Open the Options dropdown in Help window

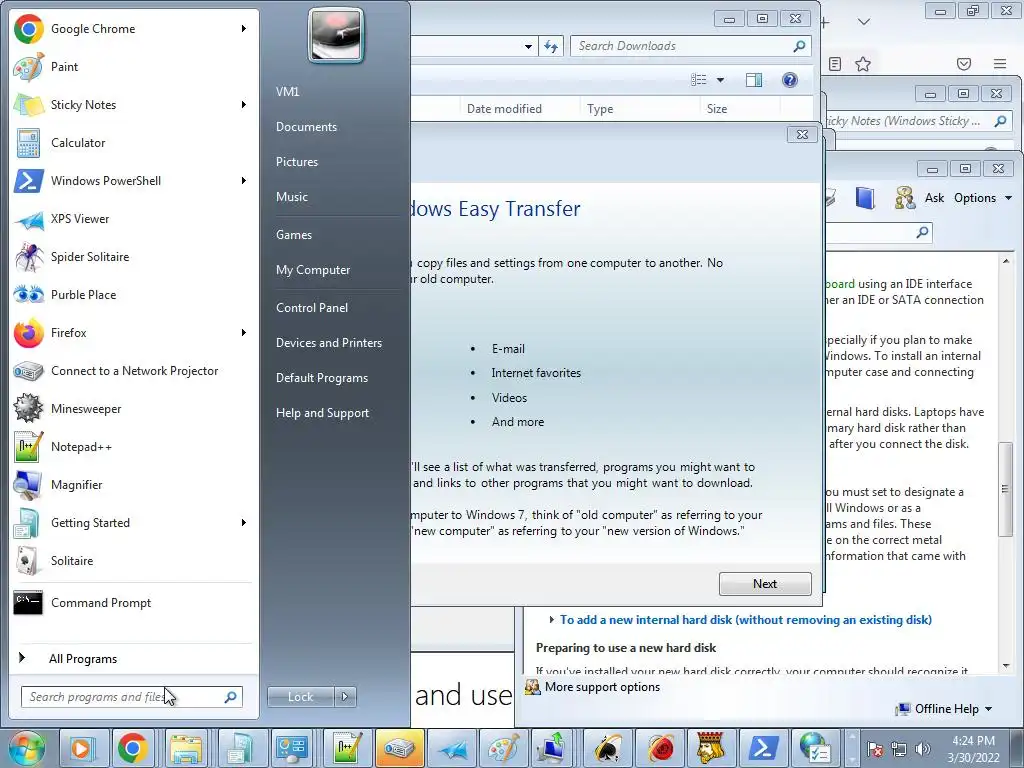[x=983, y=198]
